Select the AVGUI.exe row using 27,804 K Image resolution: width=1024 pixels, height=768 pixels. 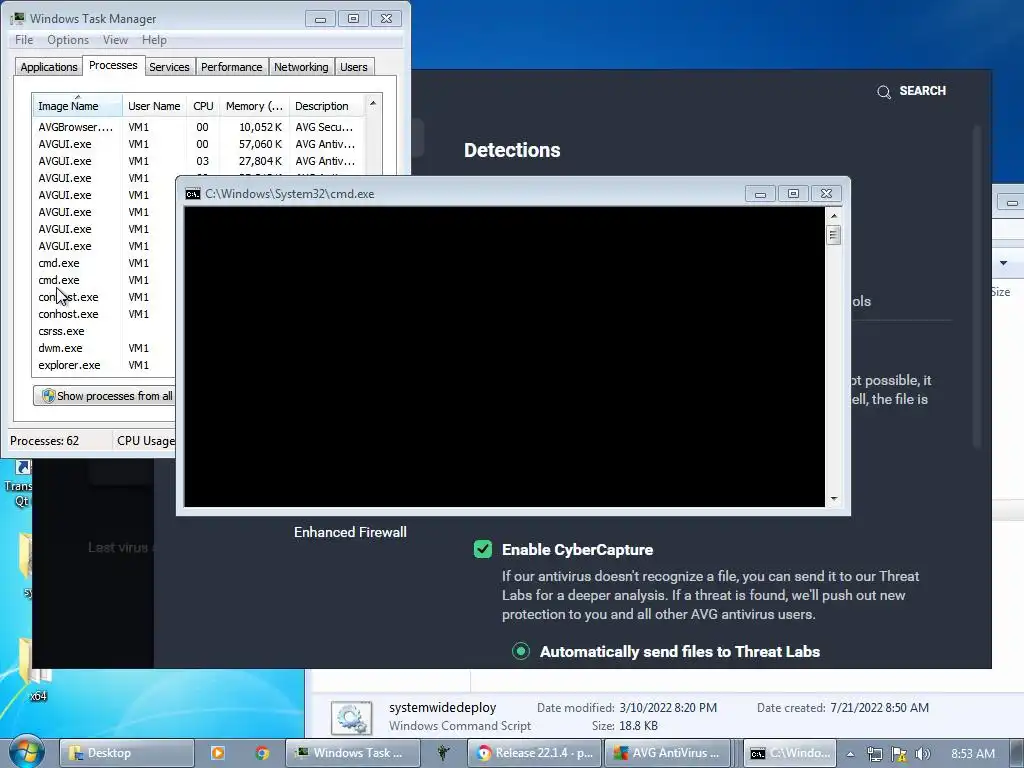pyautogui.click(x=198, y=161)
